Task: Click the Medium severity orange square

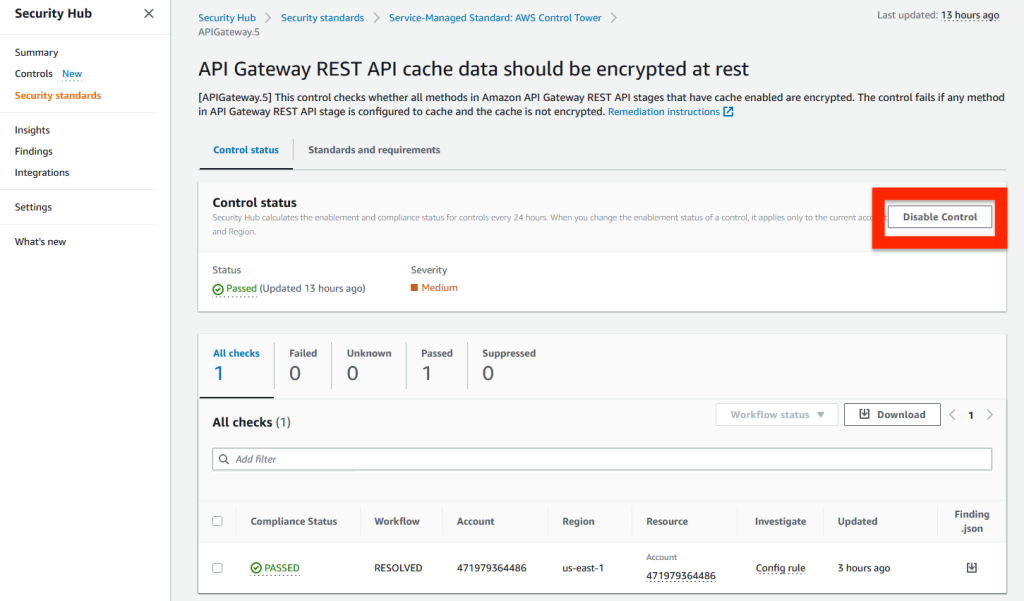Action: (x=414, y=288)
